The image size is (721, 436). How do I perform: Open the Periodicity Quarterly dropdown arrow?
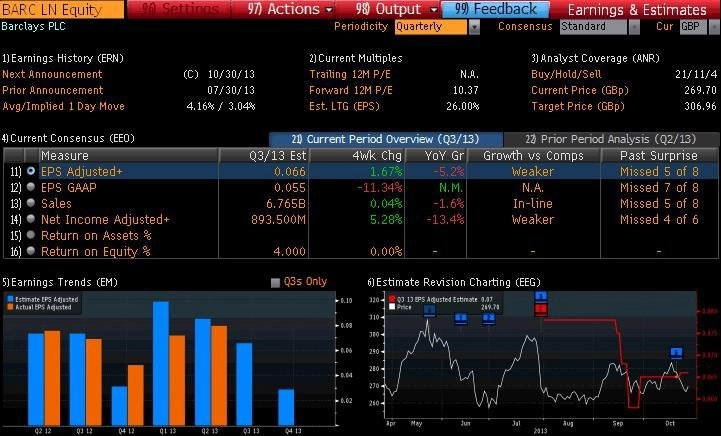(474, 27)
